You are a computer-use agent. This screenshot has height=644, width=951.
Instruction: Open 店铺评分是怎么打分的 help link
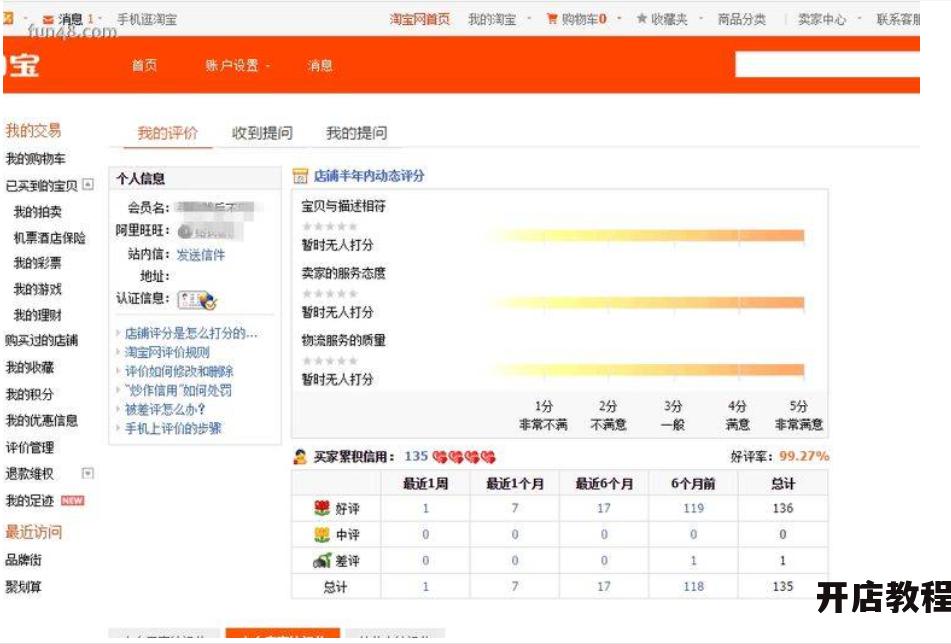click(191, 333)
